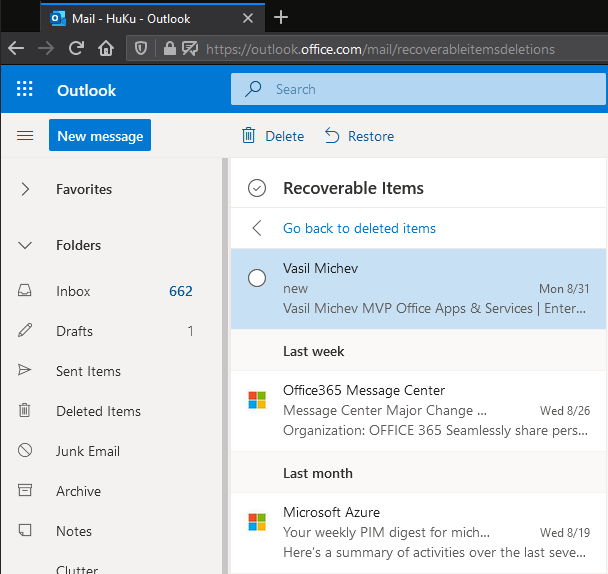Click the Favorites label
The width and height of the screenshot is (608, 574).
tap(84, 189)
